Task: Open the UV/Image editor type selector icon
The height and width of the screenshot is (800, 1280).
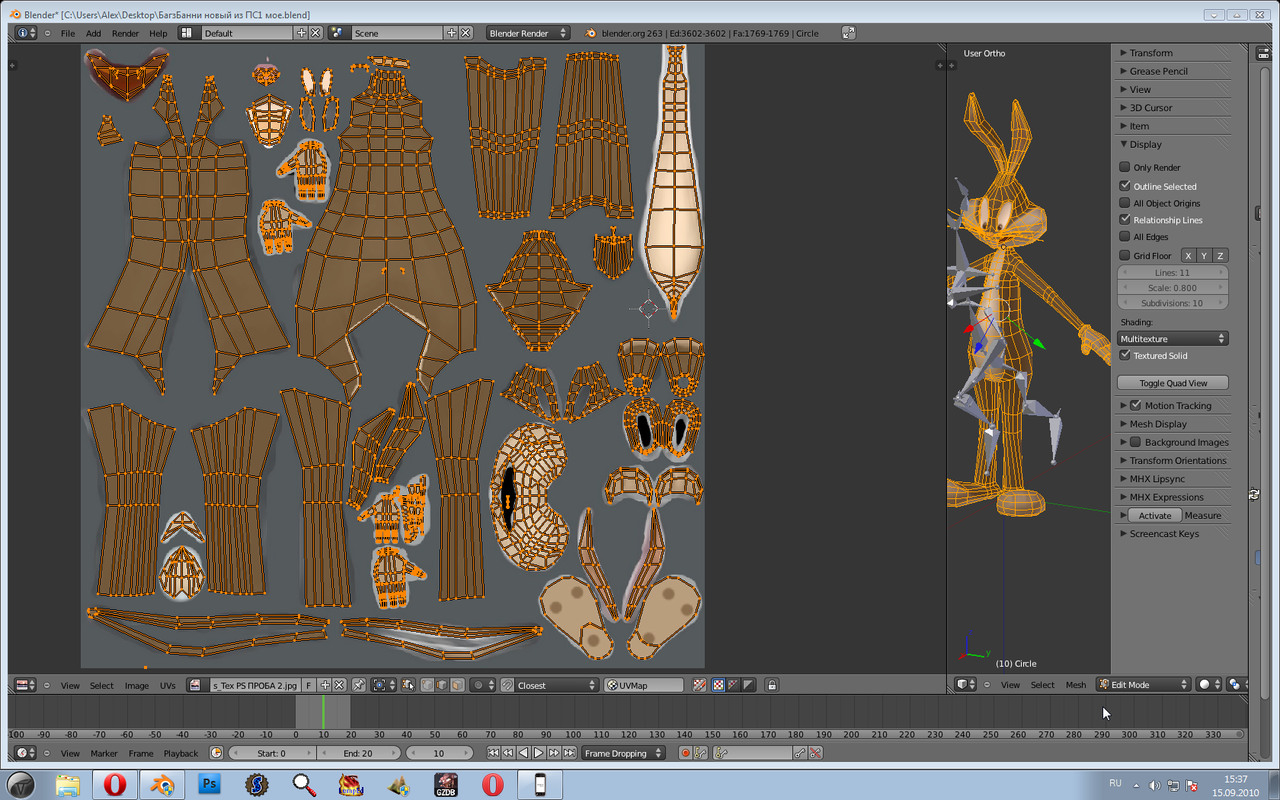Action: coord(25,685)
